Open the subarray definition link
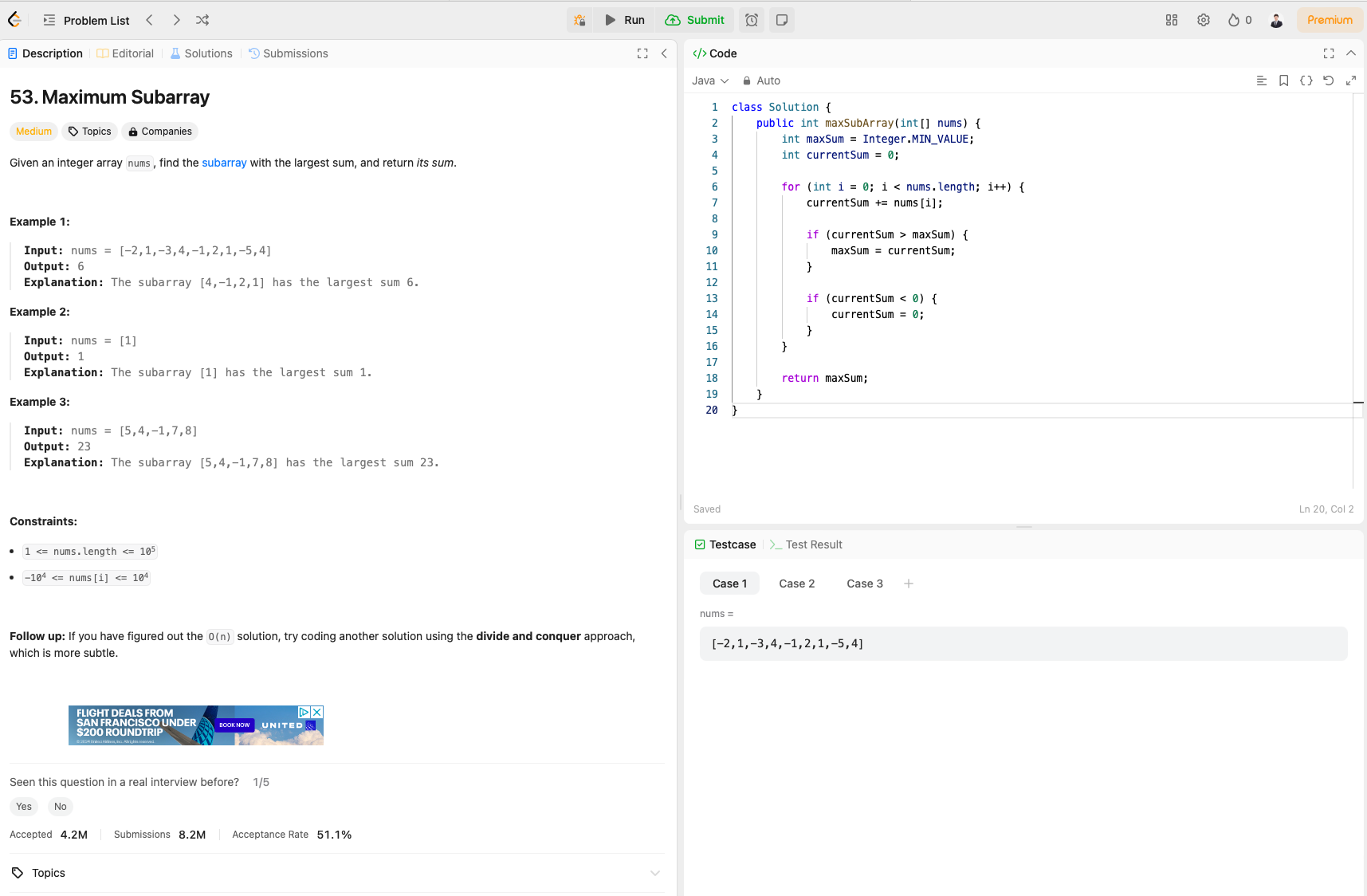Viewport: 1367px width, 896px height. [224, 163]
